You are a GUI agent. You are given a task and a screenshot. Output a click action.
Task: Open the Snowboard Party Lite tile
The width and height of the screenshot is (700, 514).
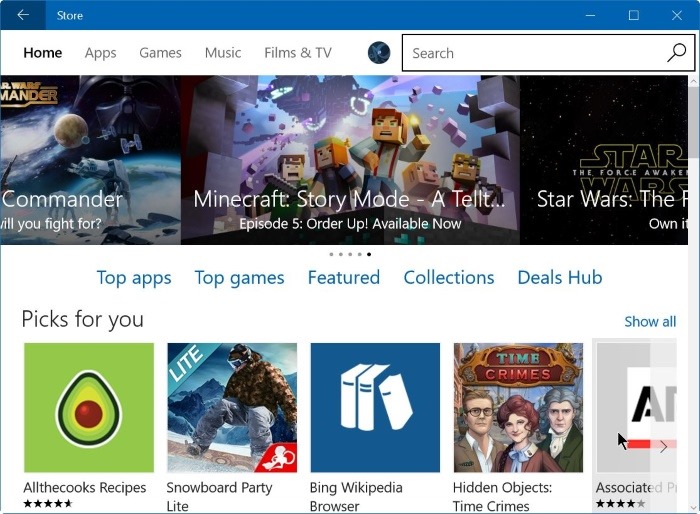tap(232, 408)
